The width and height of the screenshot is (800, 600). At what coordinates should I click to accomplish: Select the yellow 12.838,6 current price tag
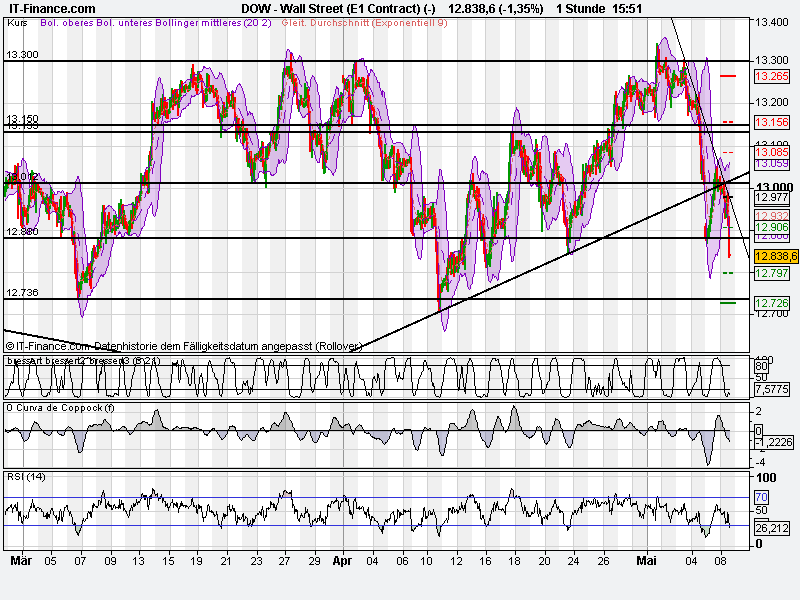(x=776, y=256)
